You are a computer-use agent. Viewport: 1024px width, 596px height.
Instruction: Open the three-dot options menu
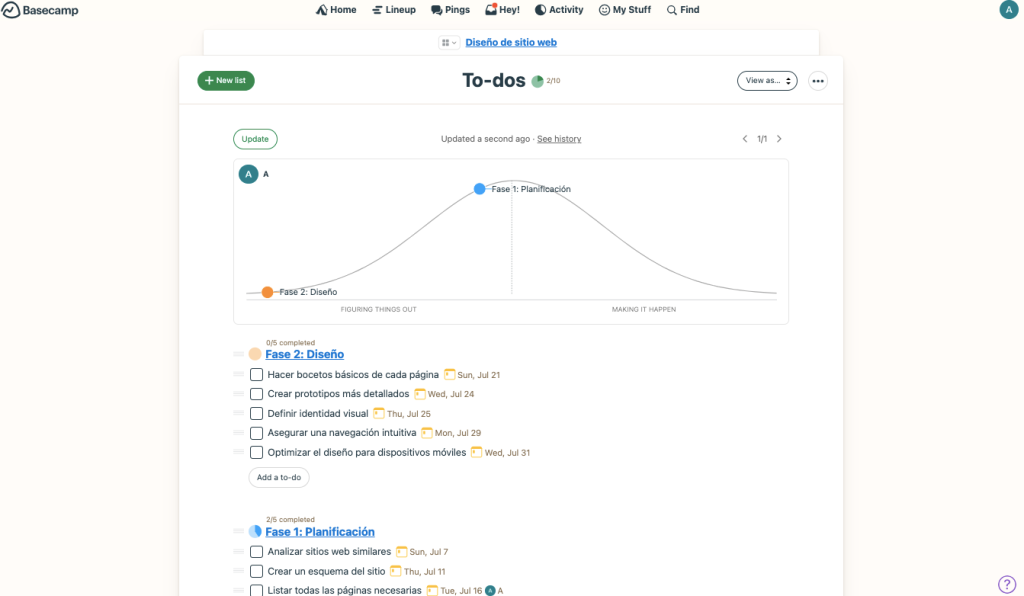coord(818,81)
